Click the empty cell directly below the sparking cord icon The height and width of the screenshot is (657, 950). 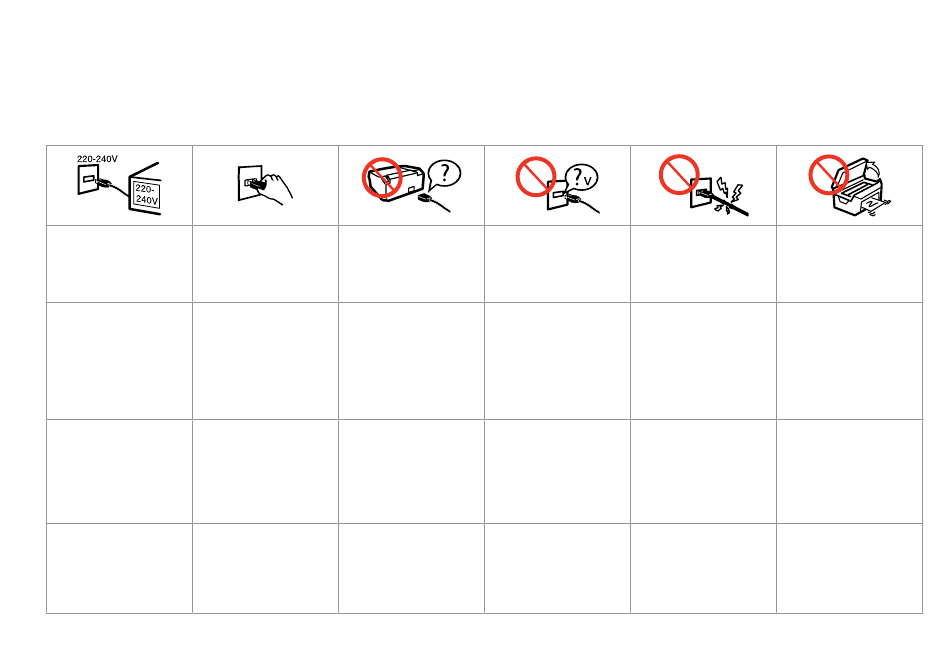703,264
